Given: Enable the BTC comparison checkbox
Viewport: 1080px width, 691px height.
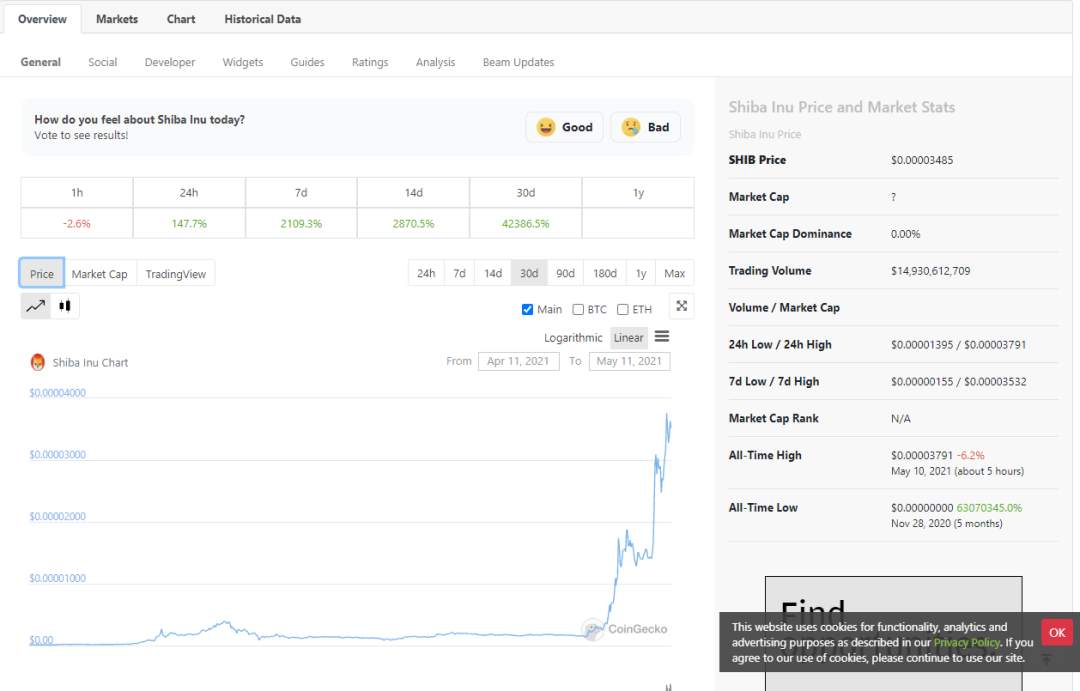Looking at the screenshot, I should pyautogui.click(x=578, y=309).
